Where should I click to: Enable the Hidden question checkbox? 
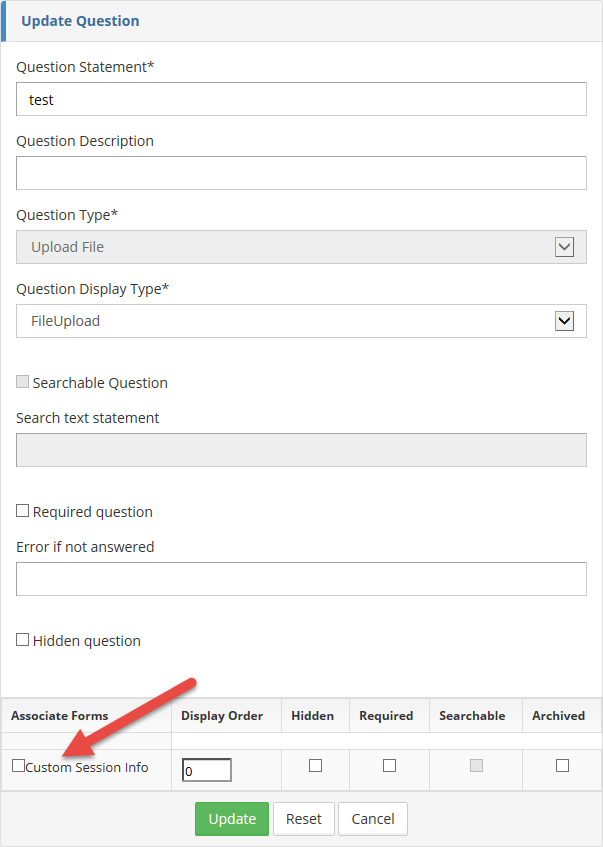[23, 640]
